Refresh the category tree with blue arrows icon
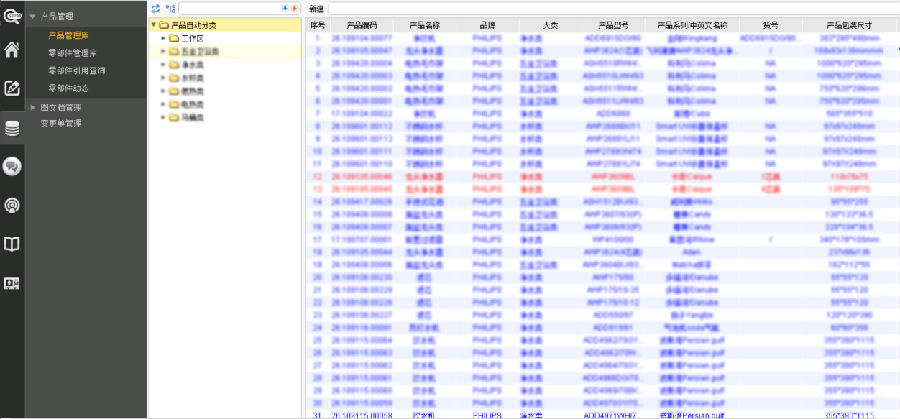Viewport: 900px width, 419px height. [x=155, y=8]
